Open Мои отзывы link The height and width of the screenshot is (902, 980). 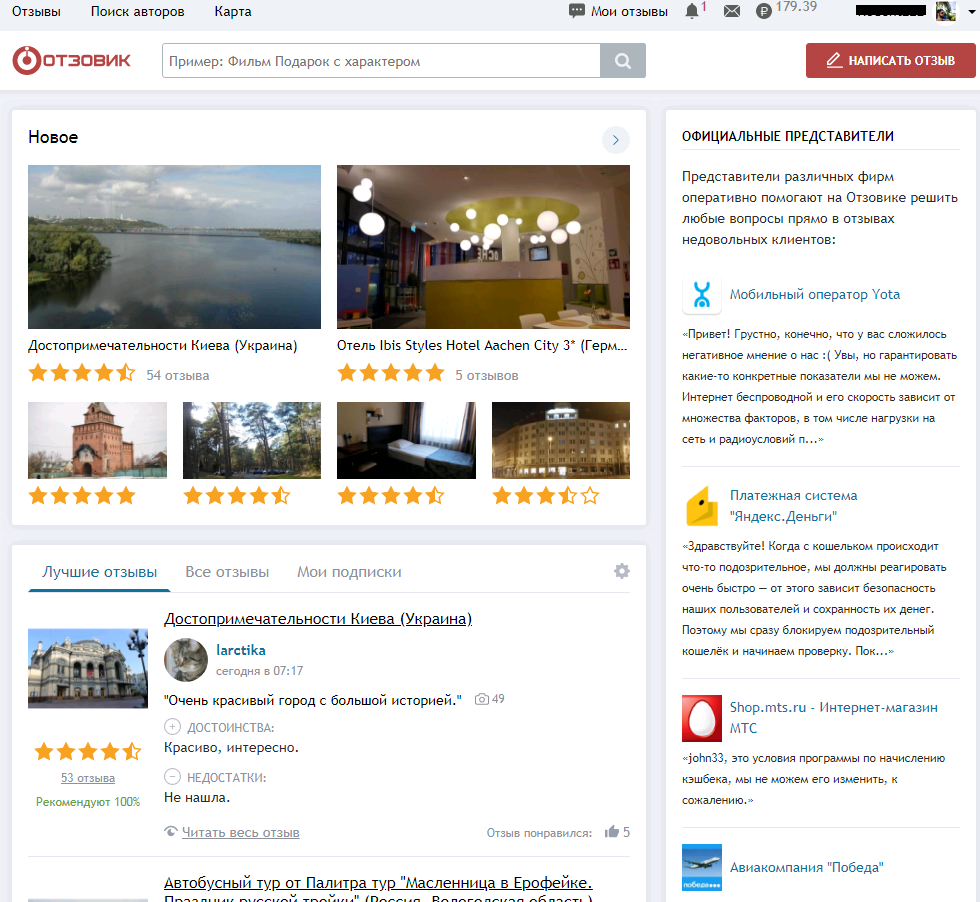coord(629,11)
